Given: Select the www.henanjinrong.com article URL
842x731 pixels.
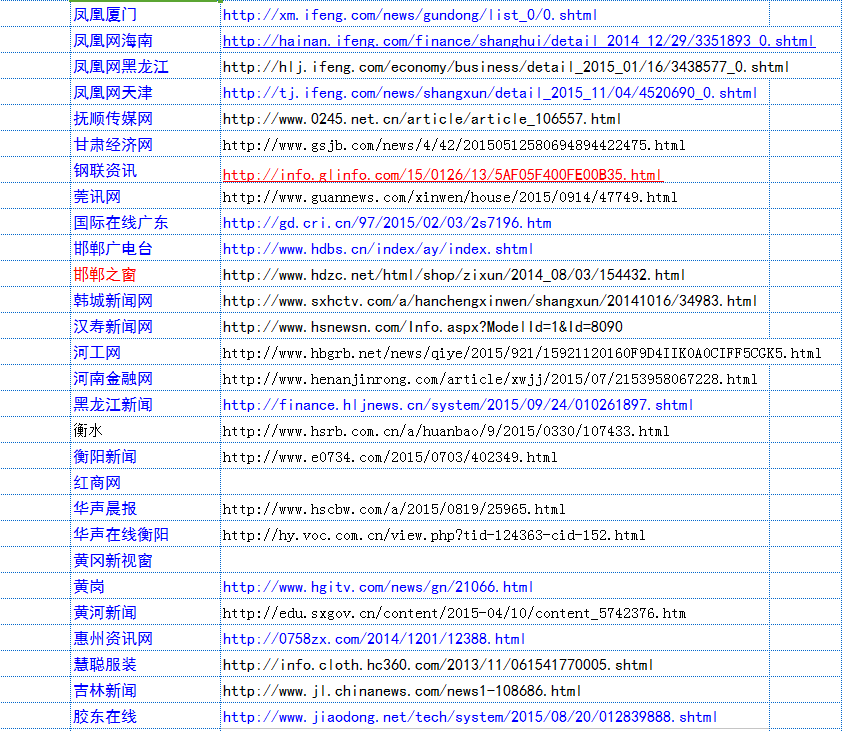Looking at the screenshot, I should click(490, 379).
